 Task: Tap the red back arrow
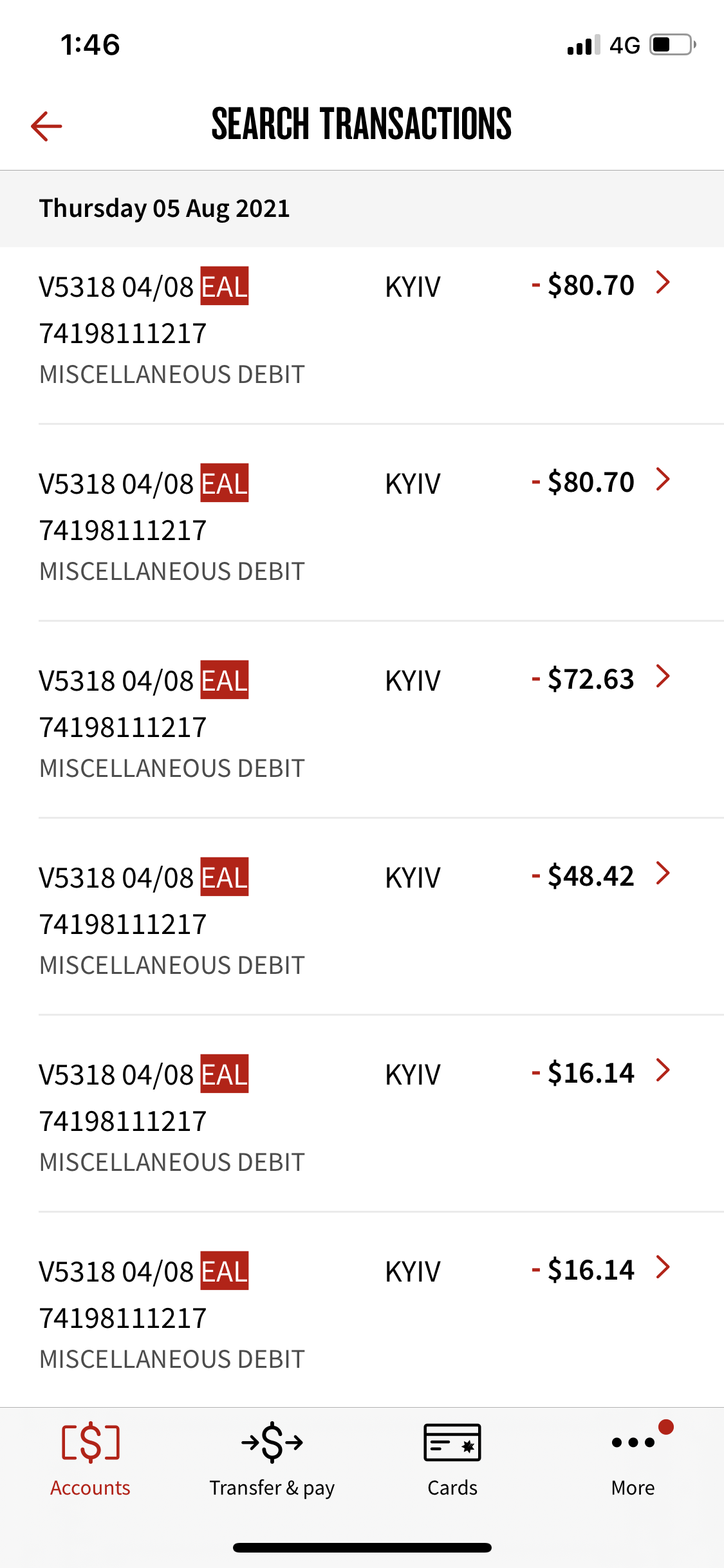pos(46,126)
